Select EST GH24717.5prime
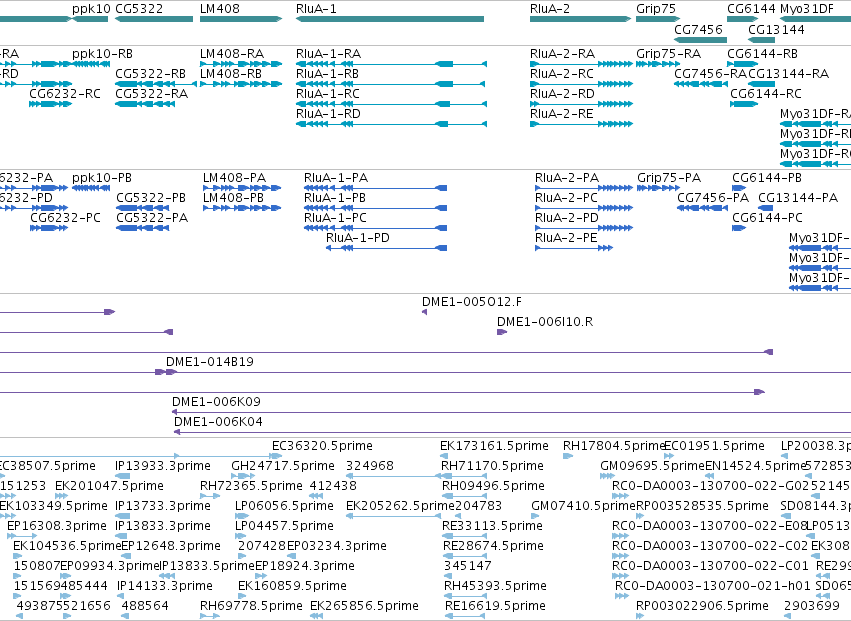 (x=283, y=466)
